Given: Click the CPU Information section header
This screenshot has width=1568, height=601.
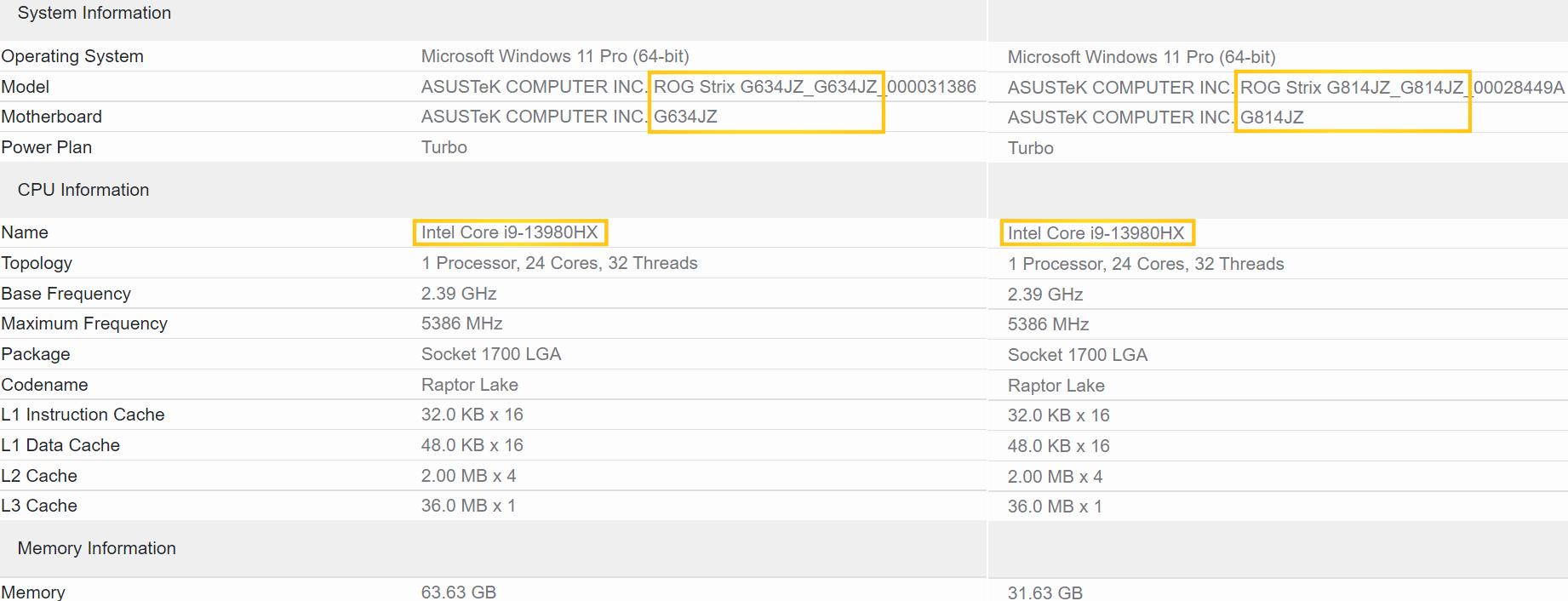Looking at the screenshot, I should click(83, 190).
